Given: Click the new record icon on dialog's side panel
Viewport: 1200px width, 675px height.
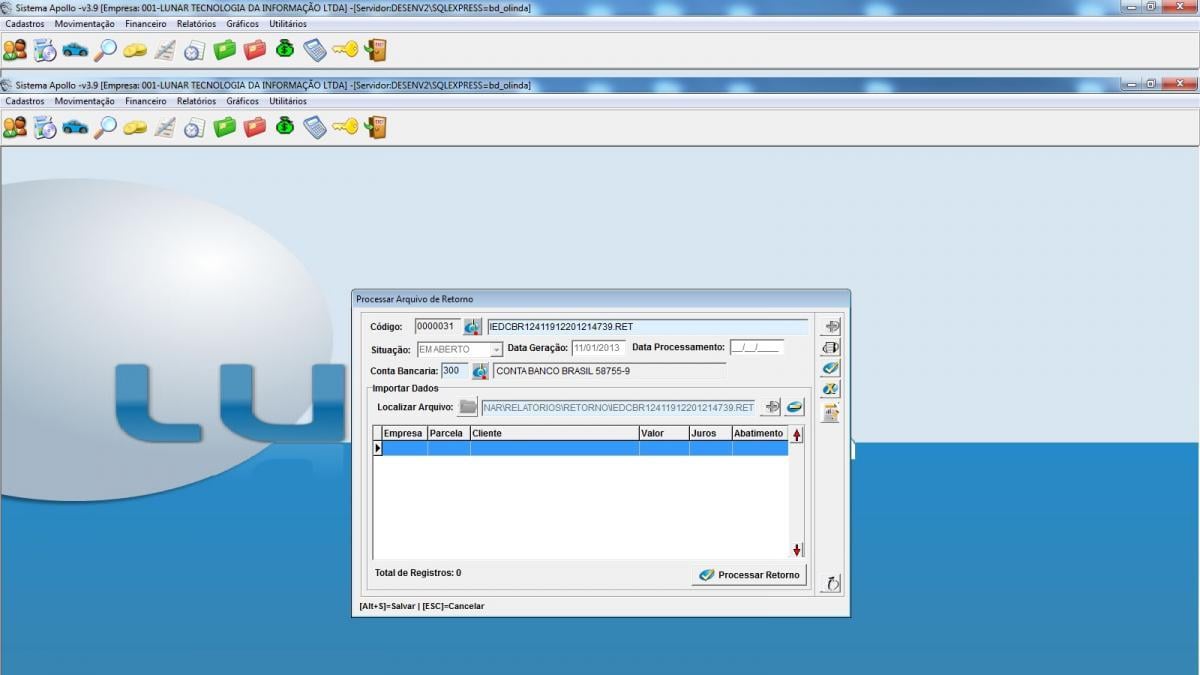Looking at the screenshot, I should click(830, 326).
